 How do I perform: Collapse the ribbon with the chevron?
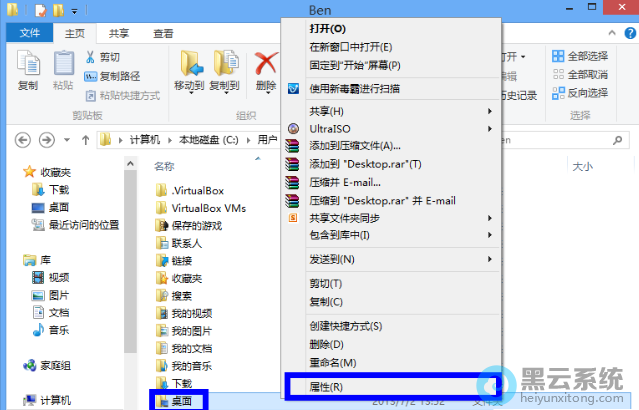pyautogui.click(x=612, y=33)
